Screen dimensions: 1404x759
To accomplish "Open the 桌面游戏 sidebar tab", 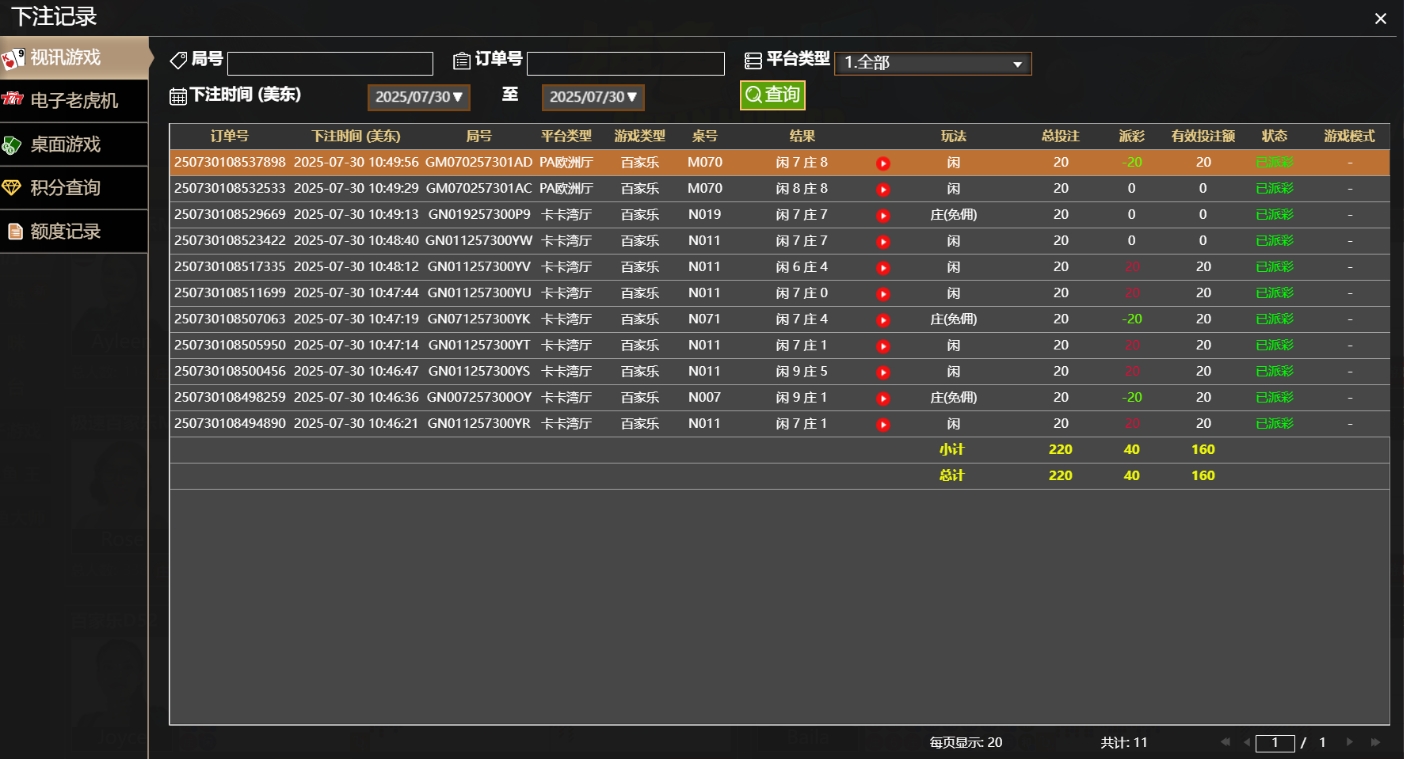I will pos(74,145).
